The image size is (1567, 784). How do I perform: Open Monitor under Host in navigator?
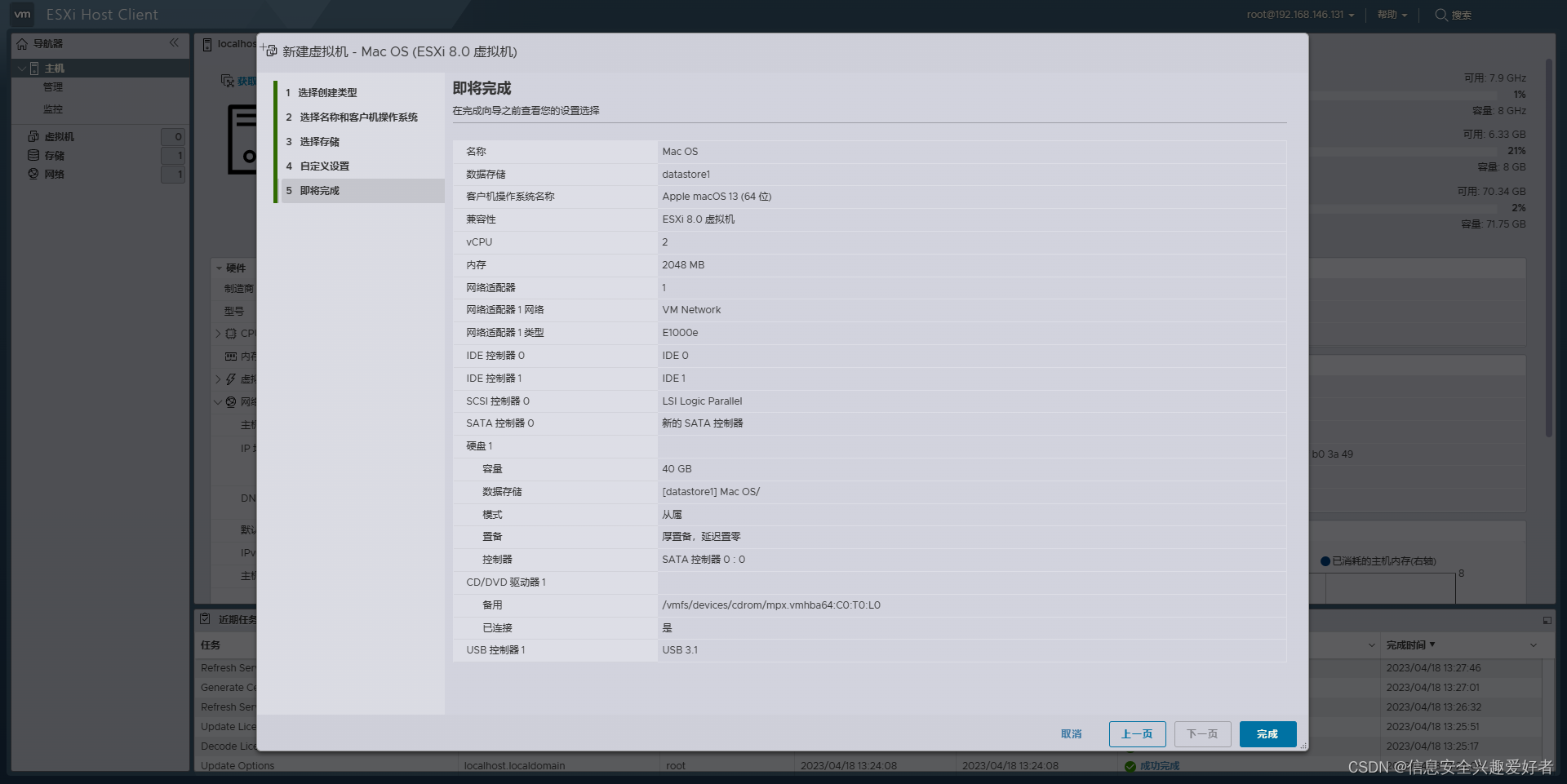coord(53,109)
